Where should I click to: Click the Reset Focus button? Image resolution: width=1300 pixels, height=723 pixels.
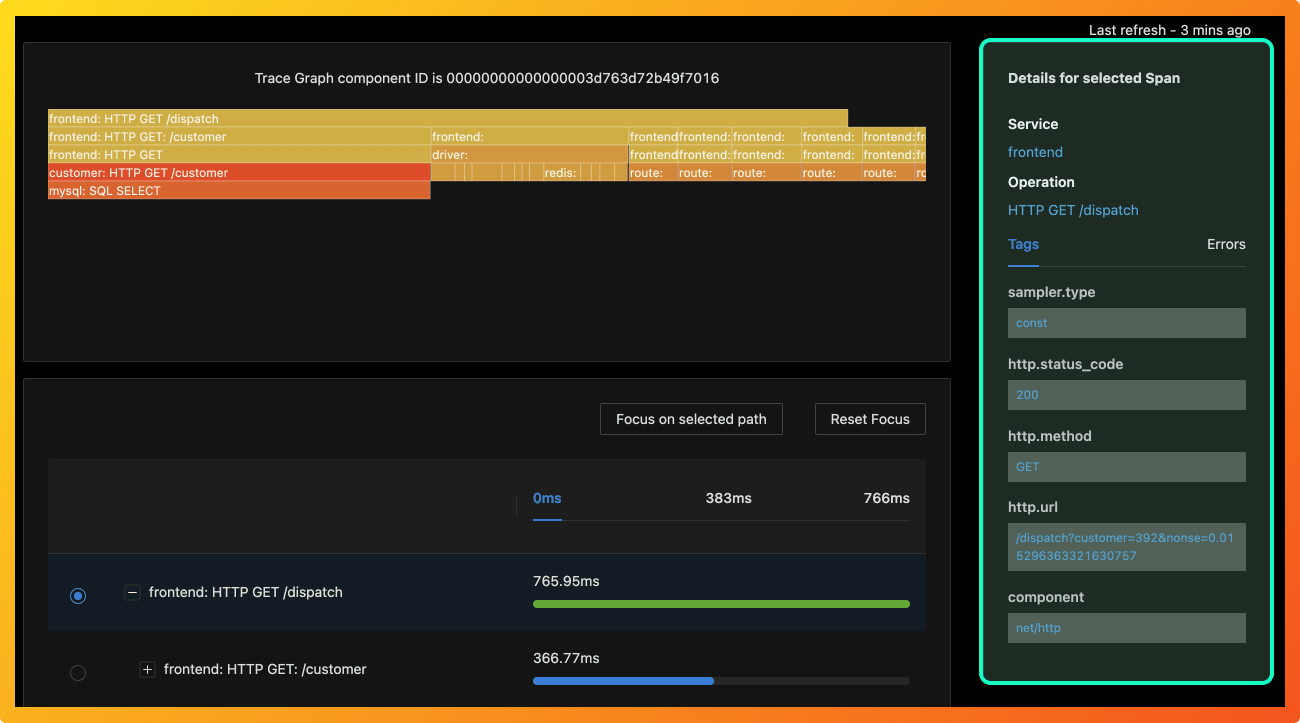(870, 419)
